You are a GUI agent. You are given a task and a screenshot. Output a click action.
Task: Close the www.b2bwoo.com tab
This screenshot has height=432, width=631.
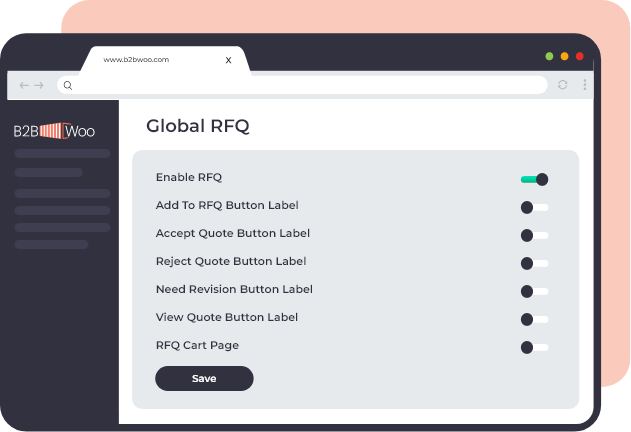click(x=229, y=60)
